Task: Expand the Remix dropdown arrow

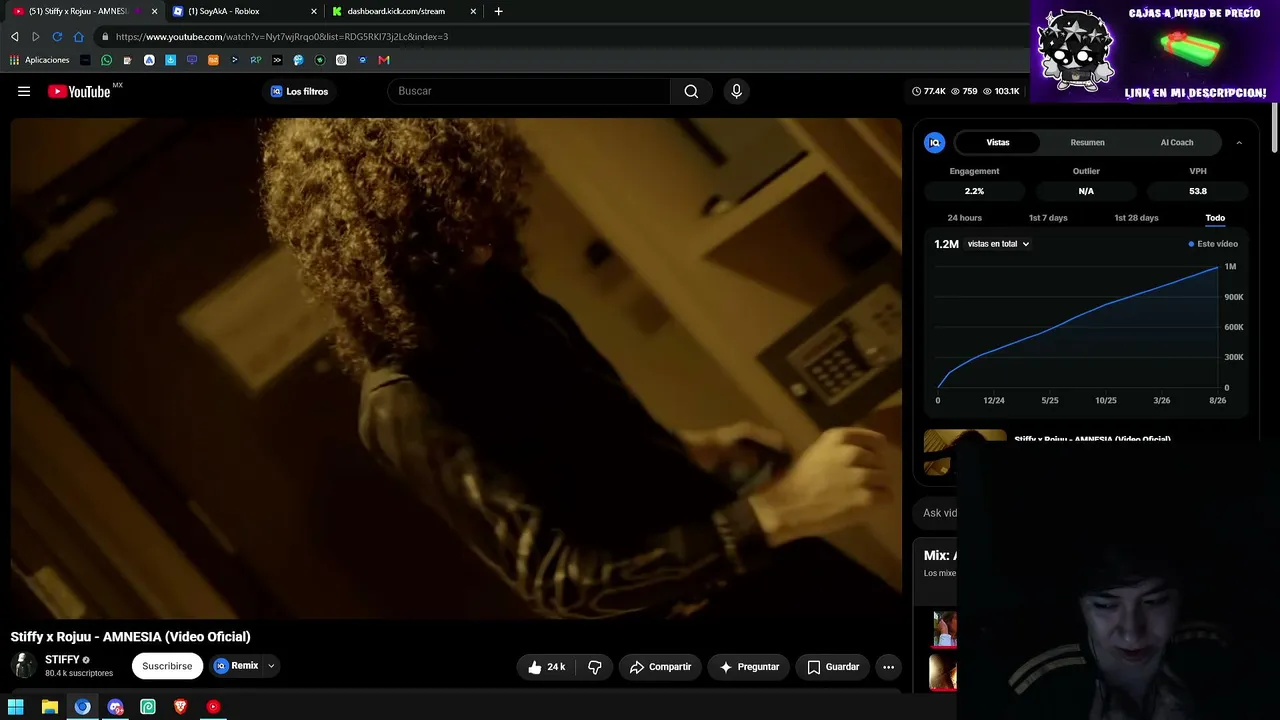Action: [x=271, y=666]
